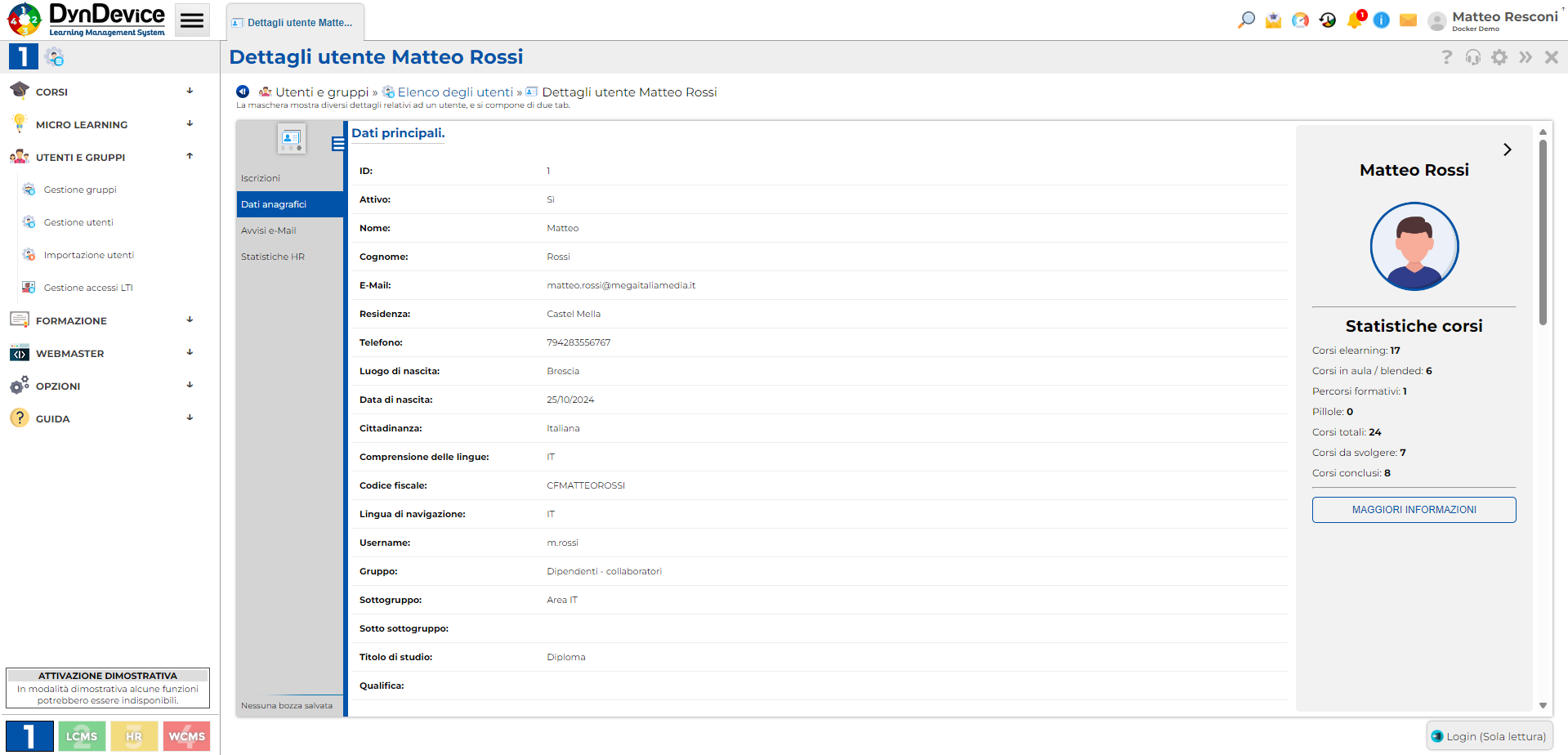Click the blue info icon near notifications
The height and width of the screenshot is (755, 1568).
coord(1381,20)
